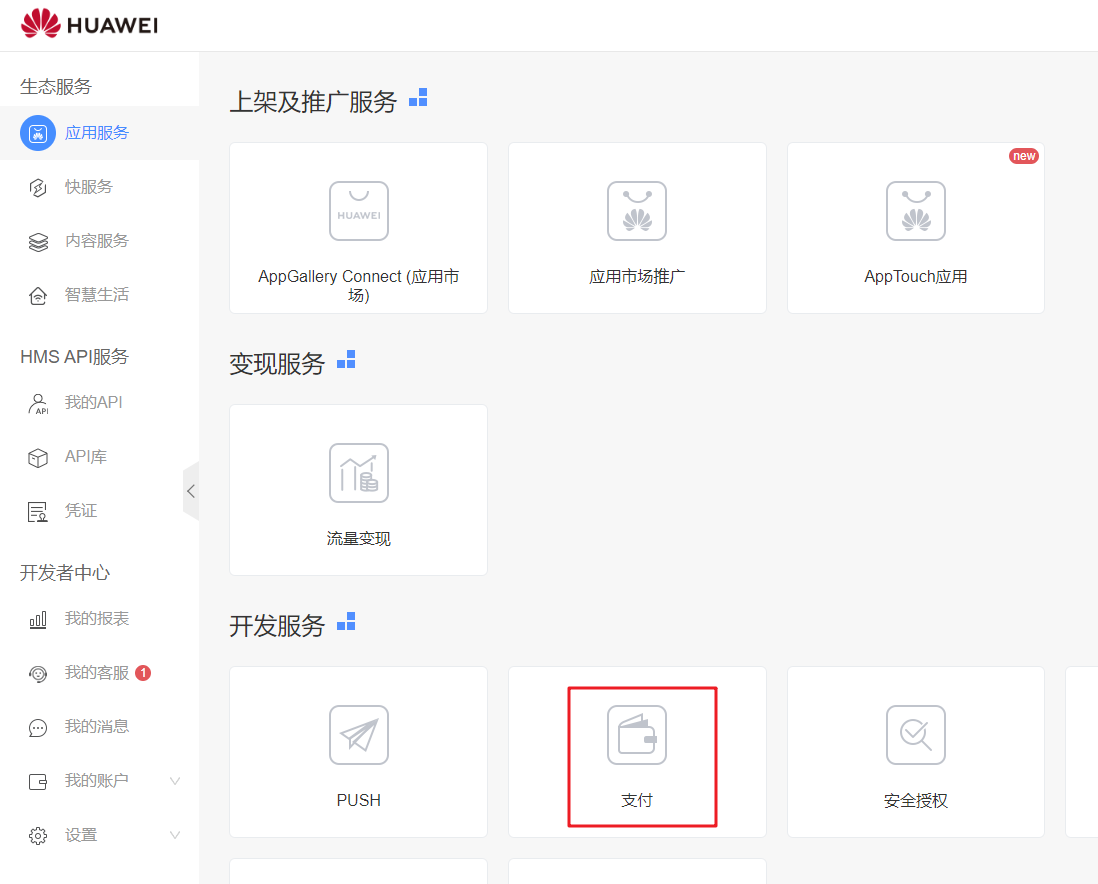Open the 安全授权 checkmark magnifier icon
1098x884 pixels.
(916, 735)
